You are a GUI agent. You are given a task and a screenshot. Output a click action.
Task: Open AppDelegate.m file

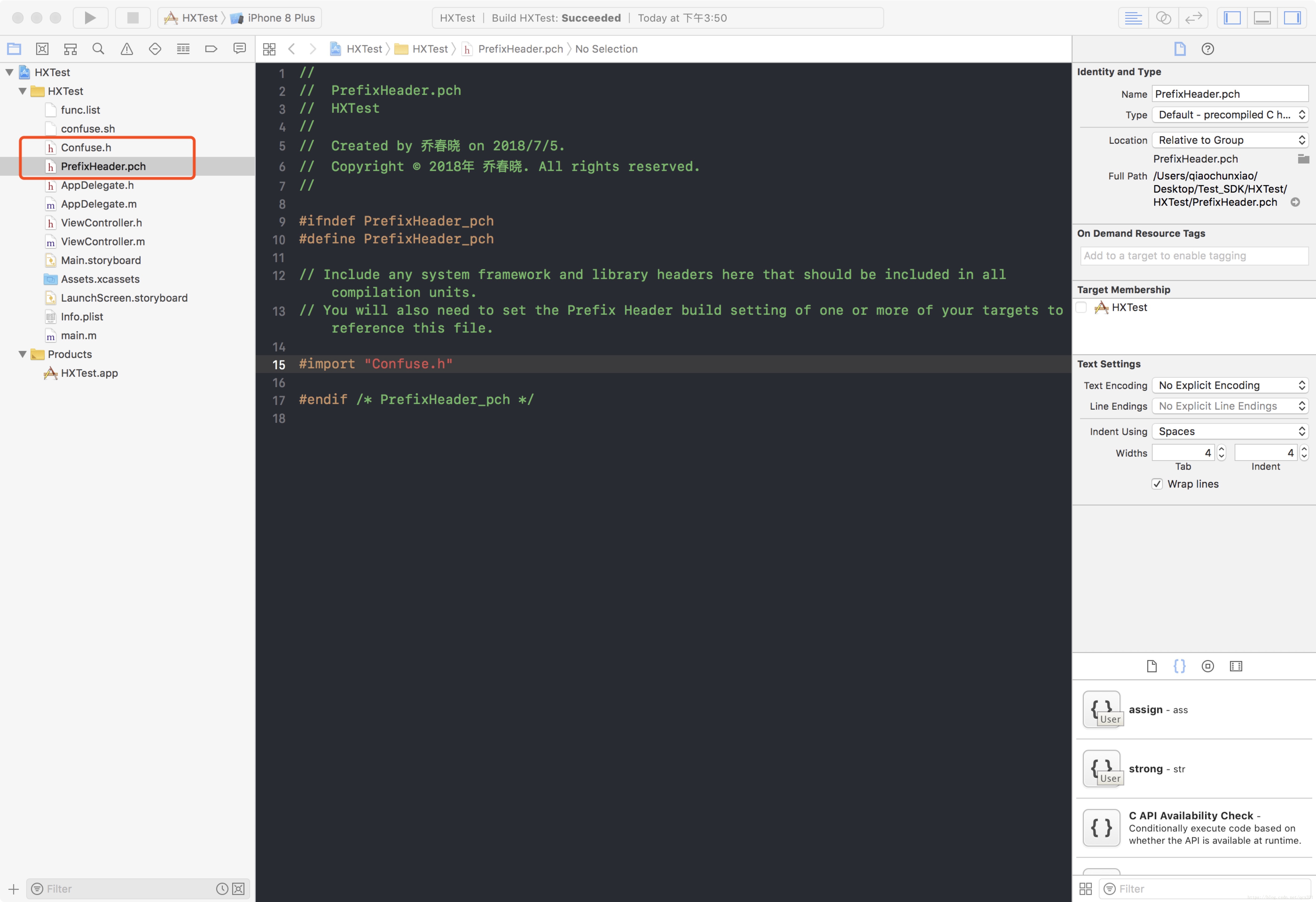(98, 204)
